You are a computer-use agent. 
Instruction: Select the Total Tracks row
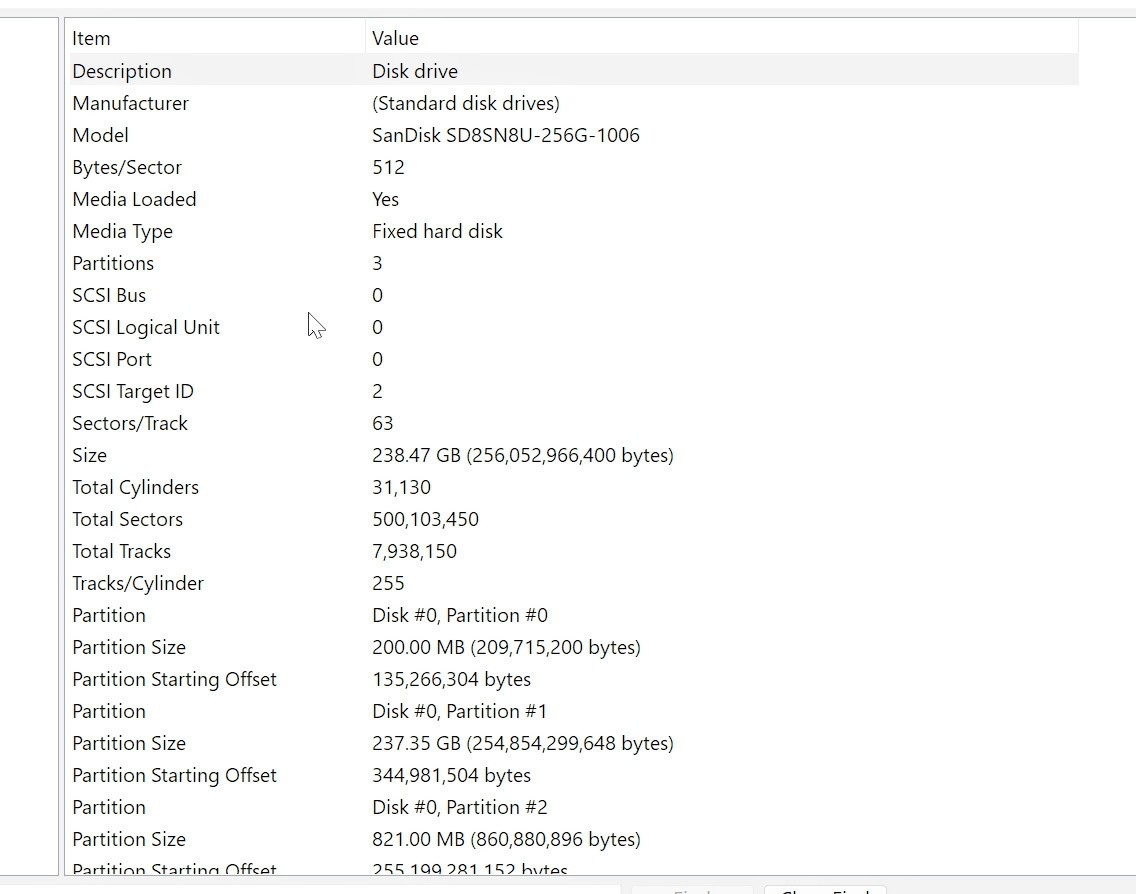[575, 551]
